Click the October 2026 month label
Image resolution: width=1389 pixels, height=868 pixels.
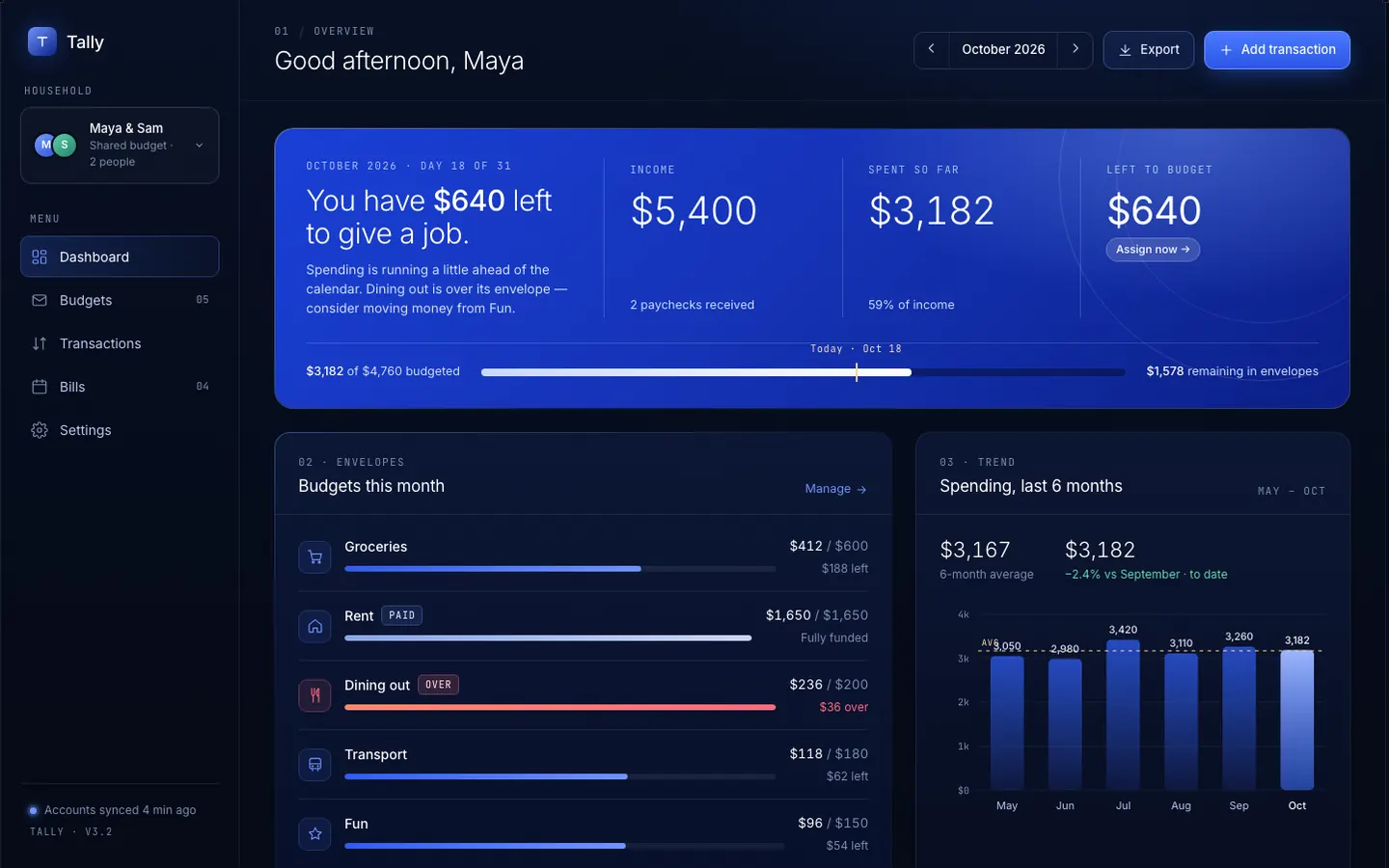click(x=1003, y=49)
